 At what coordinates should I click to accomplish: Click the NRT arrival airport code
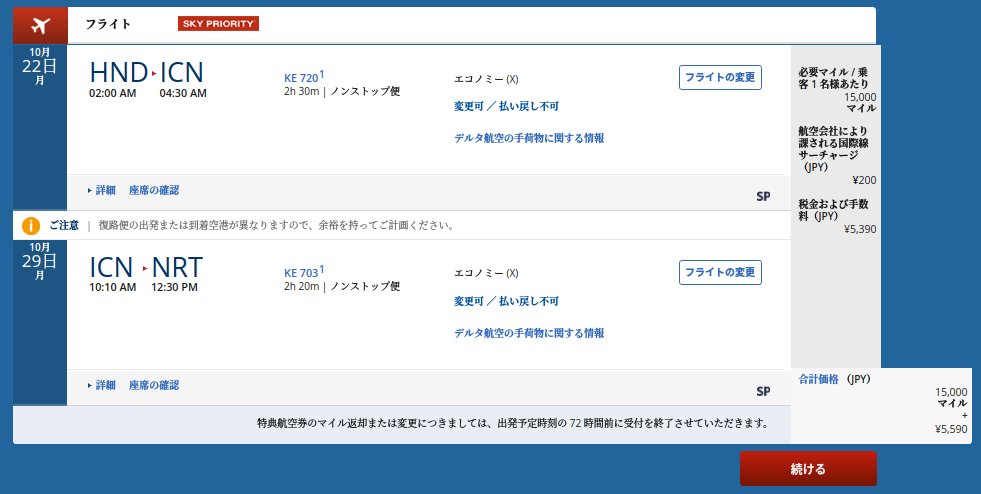pos(178,268)
